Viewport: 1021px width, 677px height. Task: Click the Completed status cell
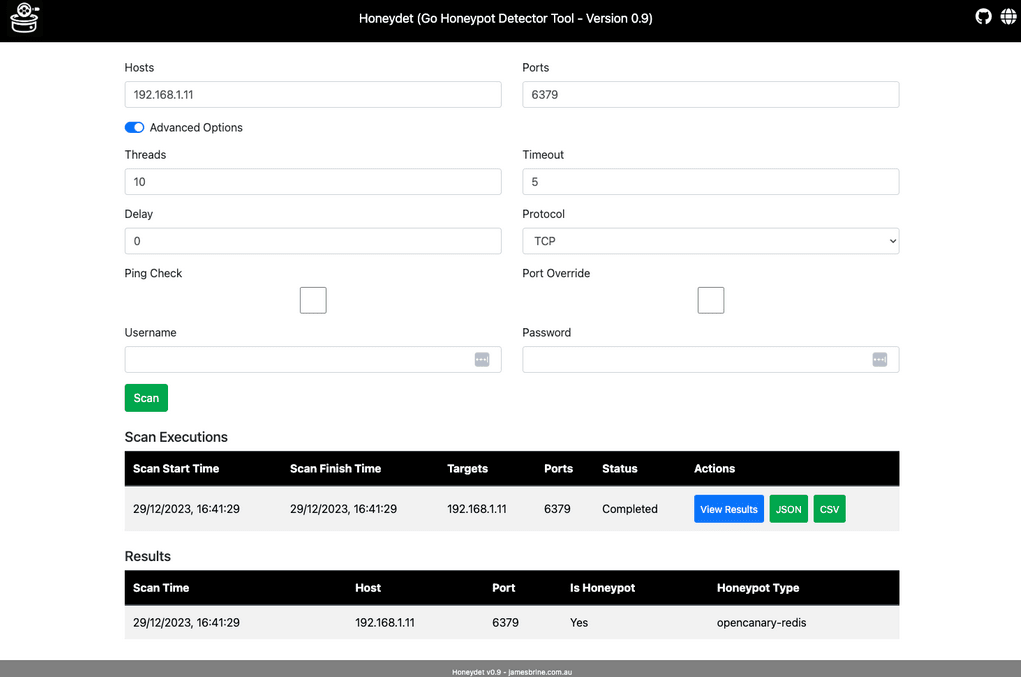click(x=630, y=509)
